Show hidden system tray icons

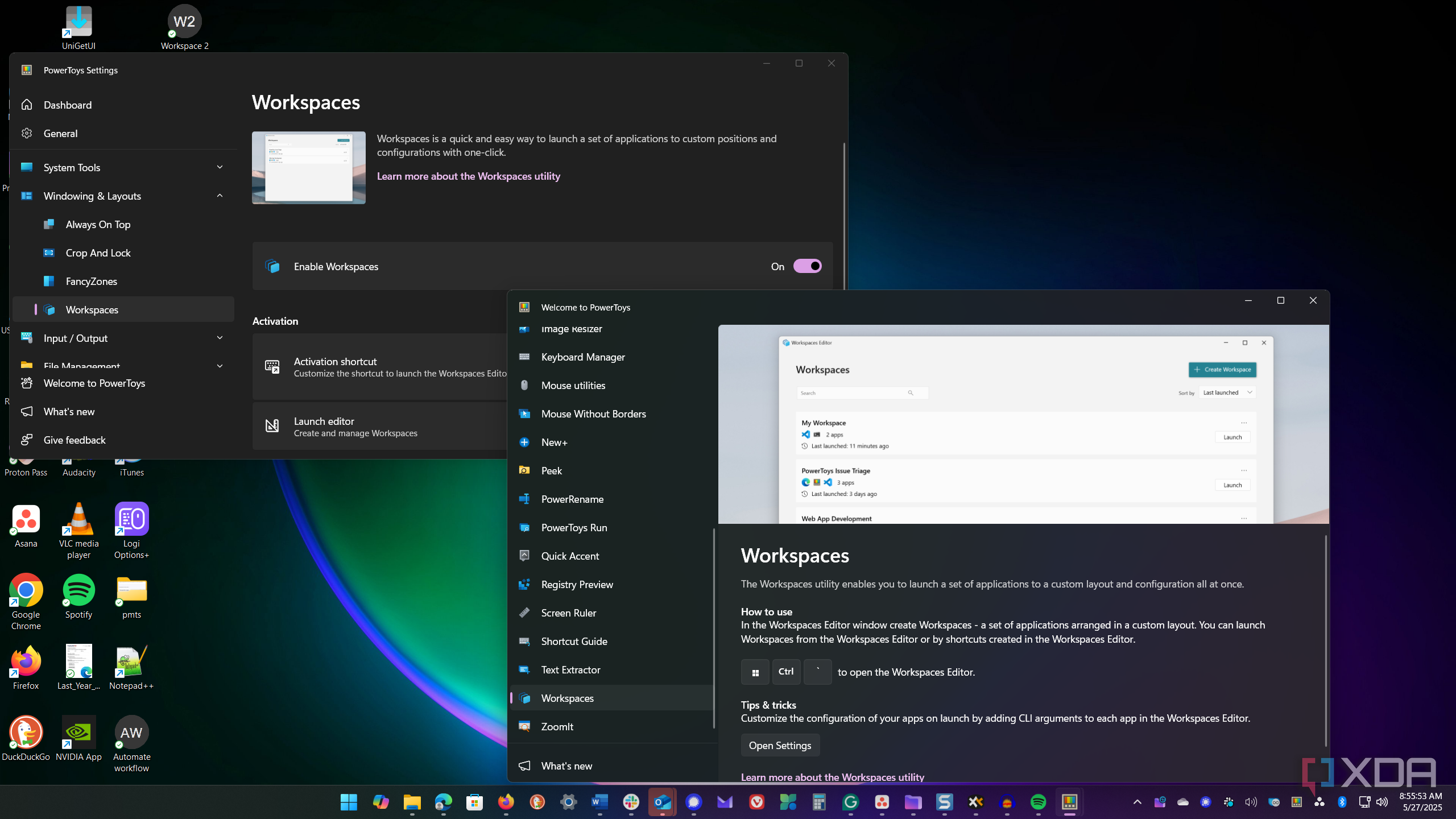click(x=1137, y=802)
